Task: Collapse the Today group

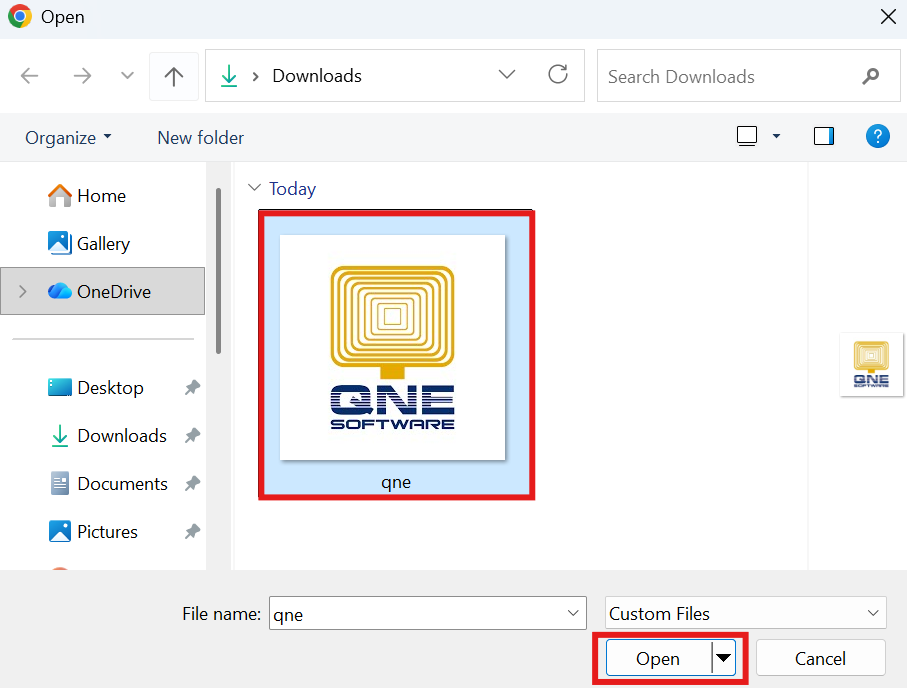Action: coord(254,187)
